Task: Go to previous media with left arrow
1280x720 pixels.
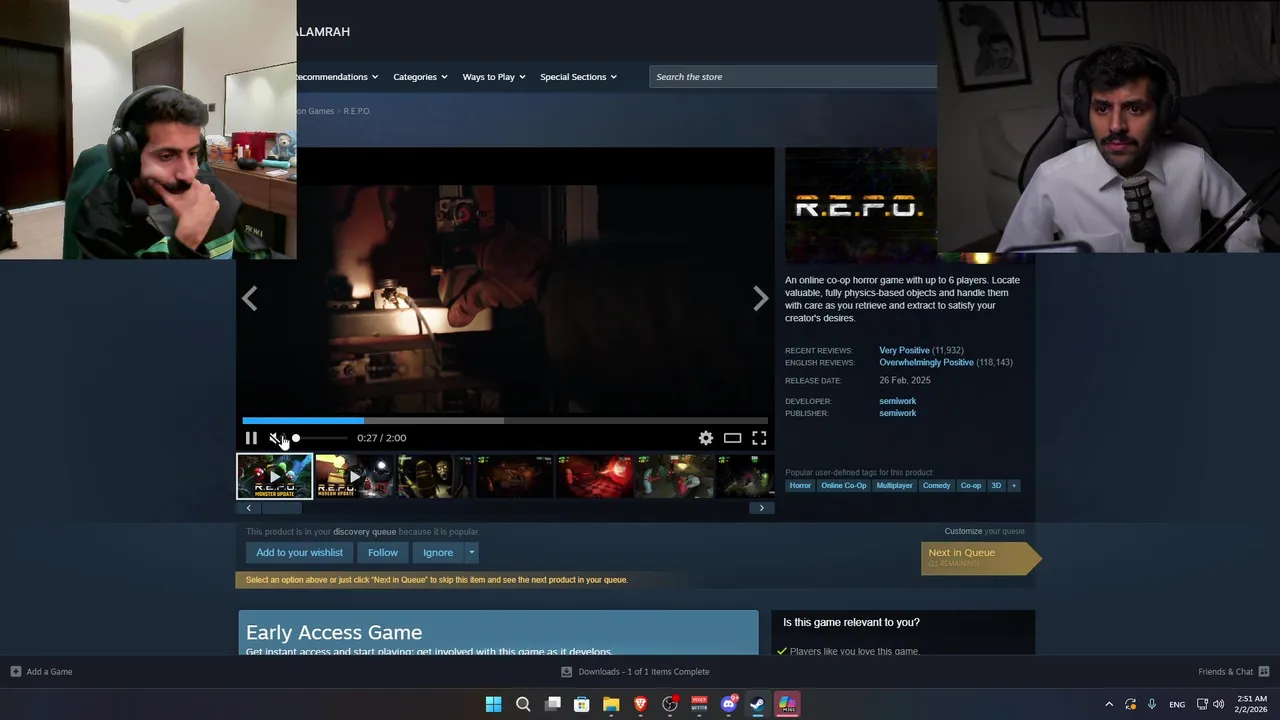Action: pyautogui.click(x=249, y=298)
